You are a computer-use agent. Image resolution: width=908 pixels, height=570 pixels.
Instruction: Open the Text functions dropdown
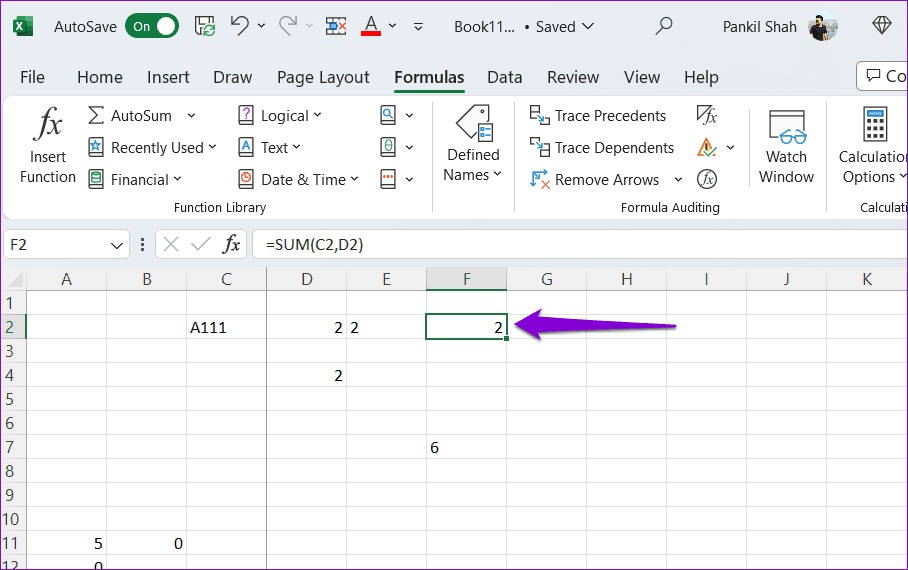point(269,147)
